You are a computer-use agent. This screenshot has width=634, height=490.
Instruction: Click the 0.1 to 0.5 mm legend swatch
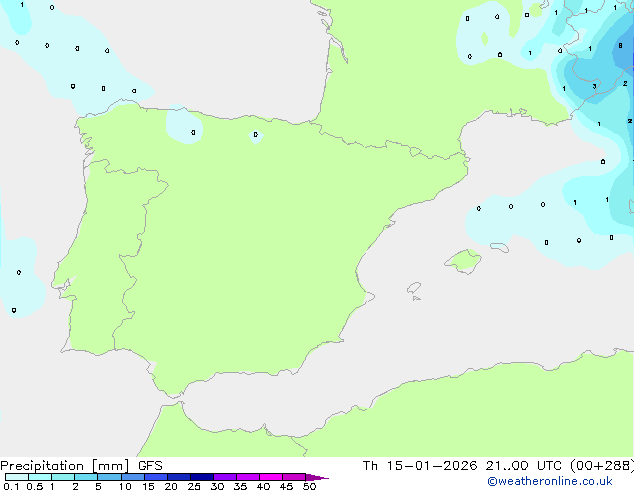pyautogui.click(x=17, y=477)
